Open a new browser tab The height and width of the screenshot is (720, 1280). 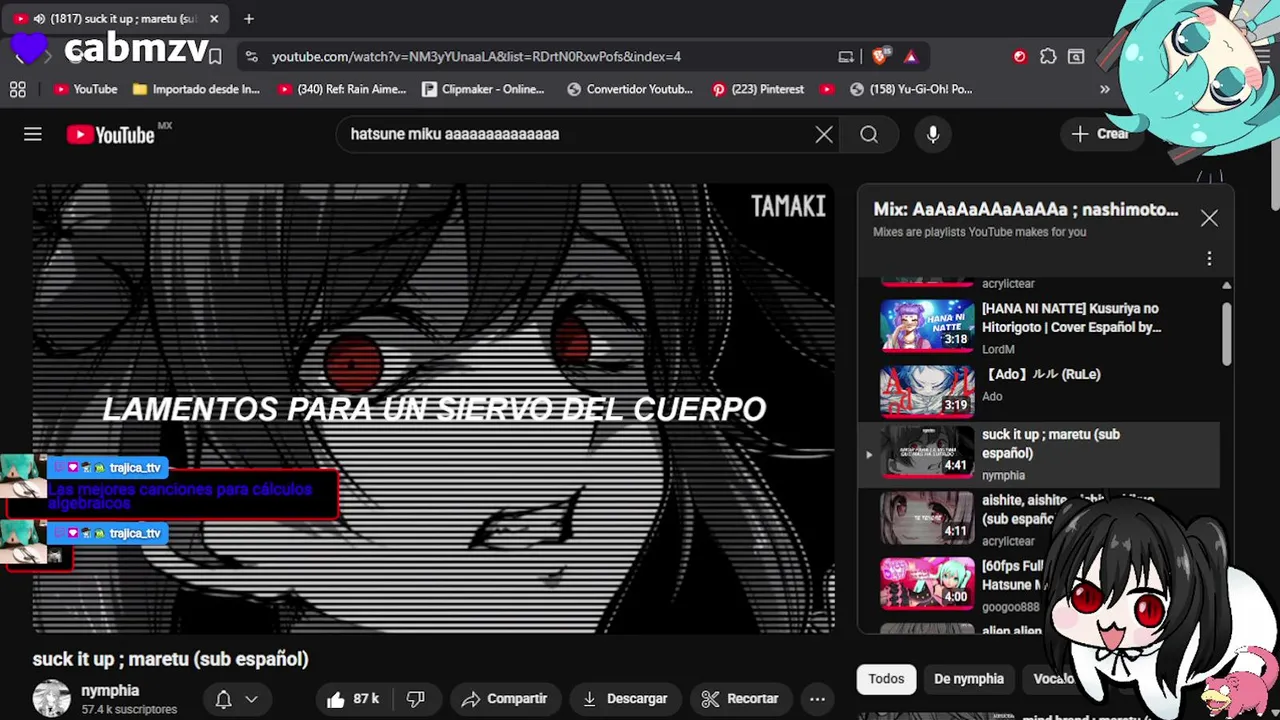click(249, 18)
